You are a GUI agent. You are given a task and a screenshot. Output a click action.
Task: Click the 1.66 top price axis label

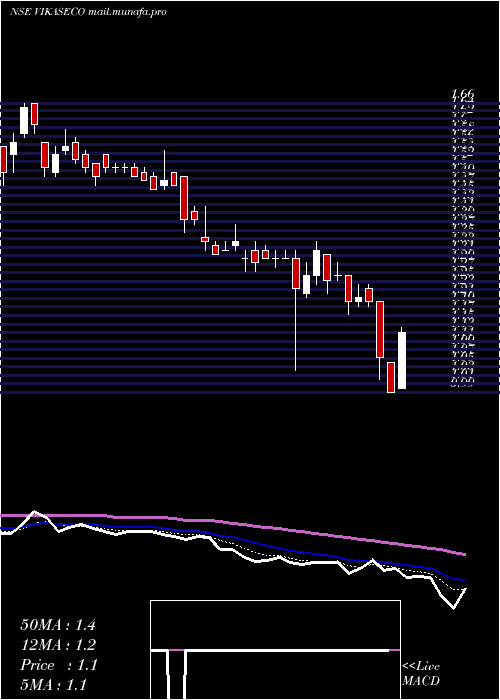(463, 94)
